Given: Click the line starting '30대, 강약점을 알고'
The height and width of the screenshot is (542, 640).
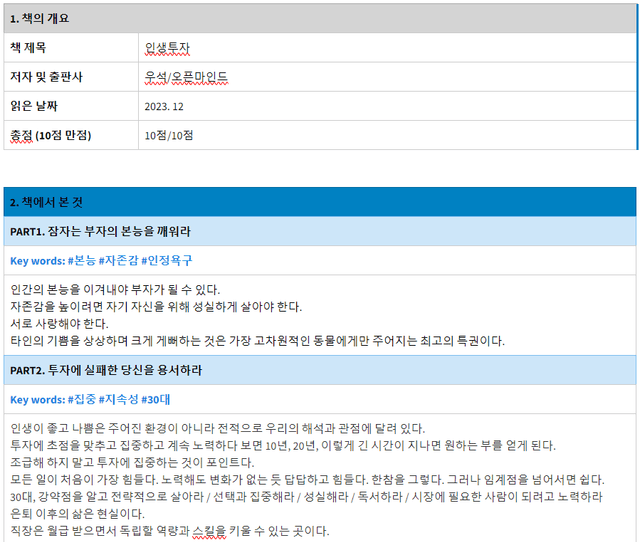Looking at the screenshot, I should coord(306,497).
